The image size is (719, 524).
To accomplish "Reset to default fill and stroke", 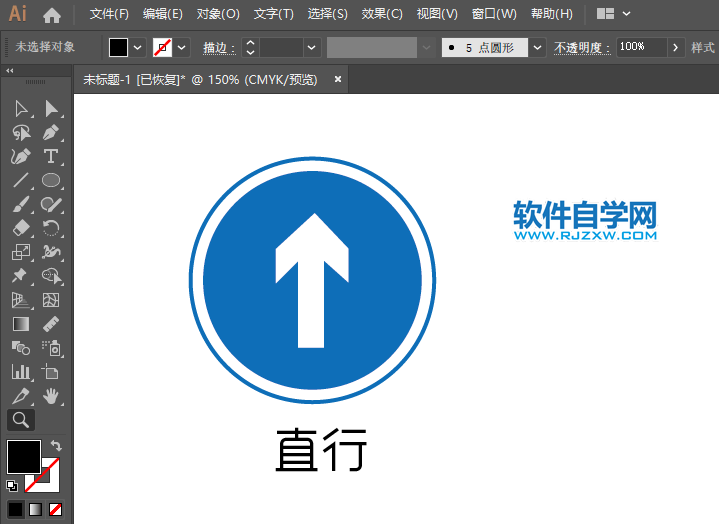I will (x=12, y=486).
